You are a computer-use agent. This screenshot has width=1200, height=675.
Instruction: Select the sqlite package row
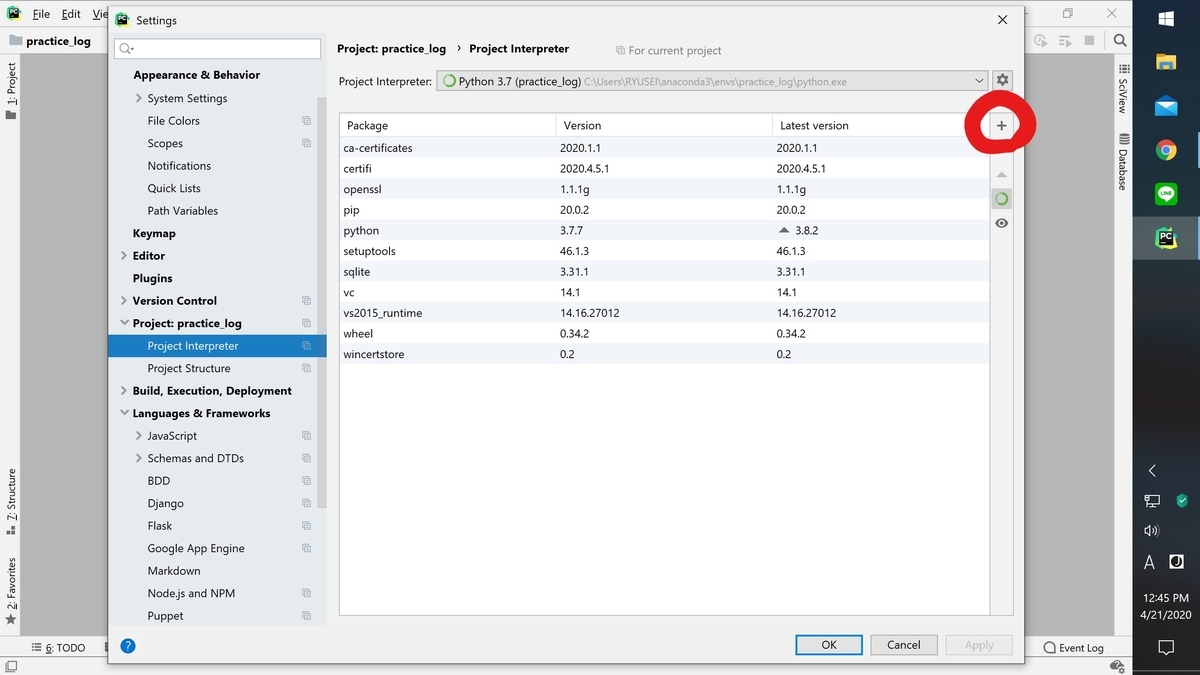pyautogui.click(x=664, y=272)
